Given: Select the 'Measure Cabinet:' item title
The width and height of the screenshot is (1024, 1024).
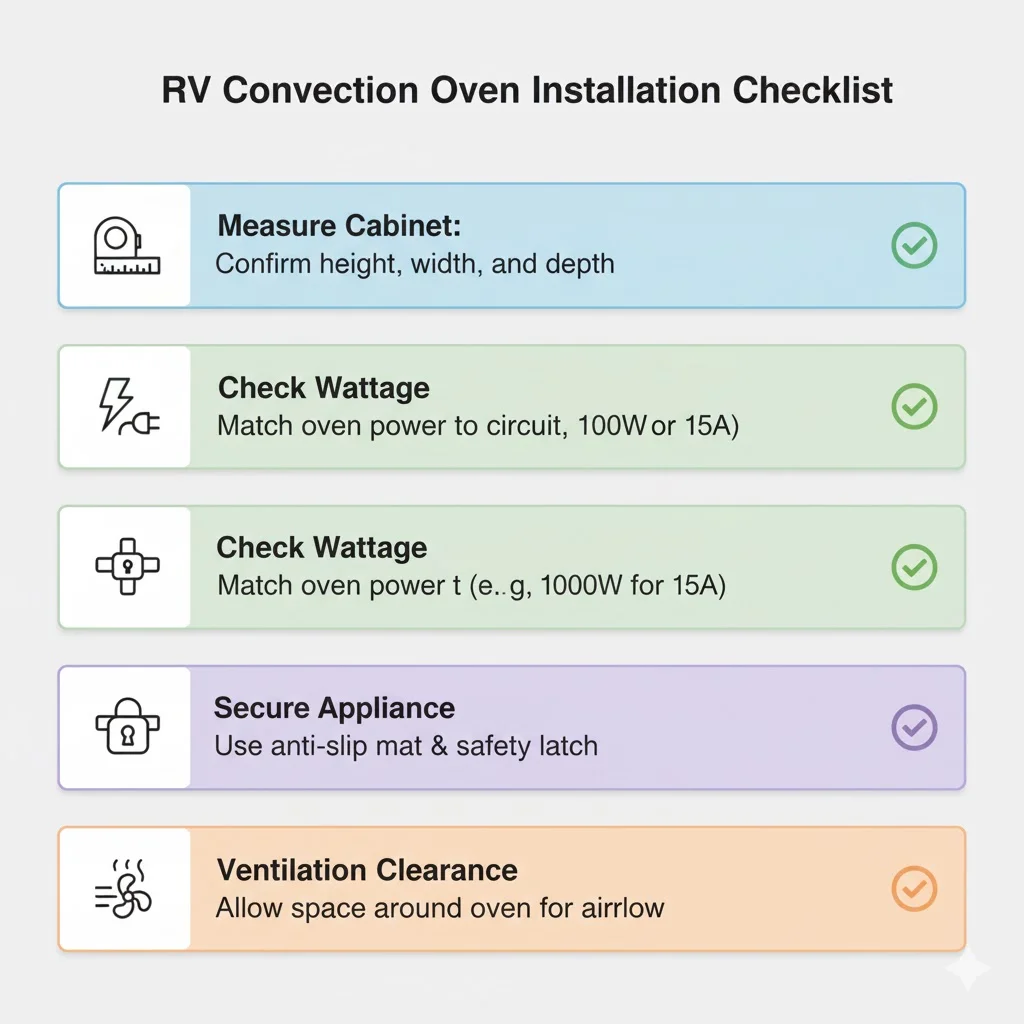Looking at the screenshot, I should 339,225.
